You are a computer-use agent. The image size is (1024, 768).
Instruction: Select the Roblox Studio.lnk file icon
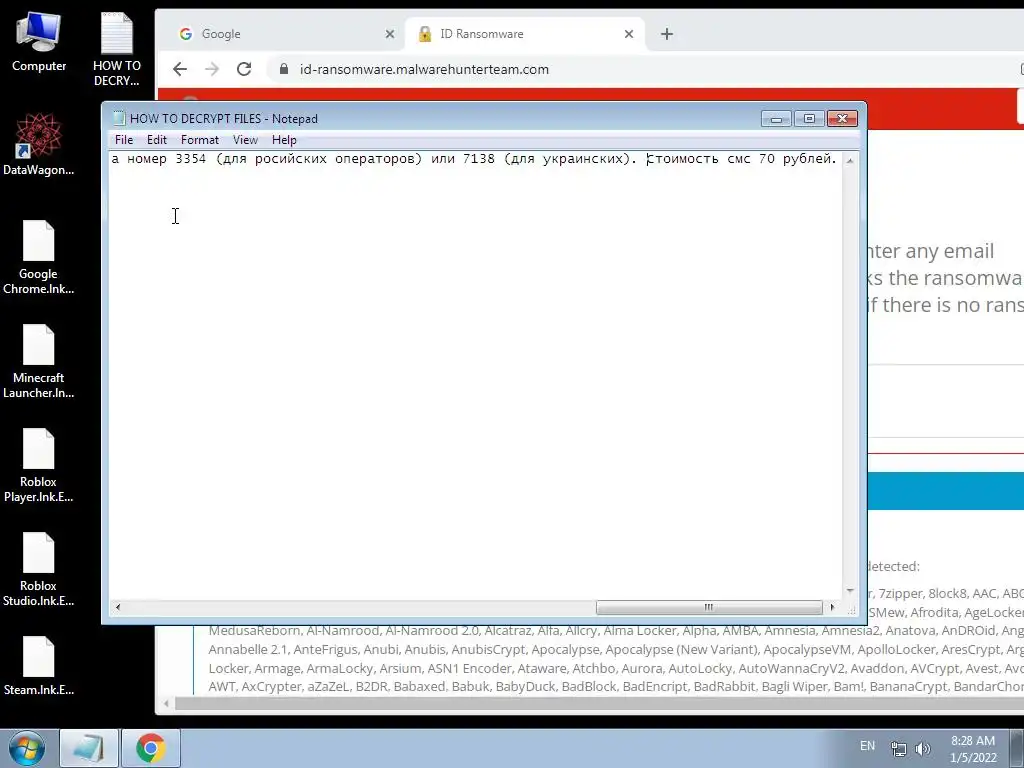(39, 569)
